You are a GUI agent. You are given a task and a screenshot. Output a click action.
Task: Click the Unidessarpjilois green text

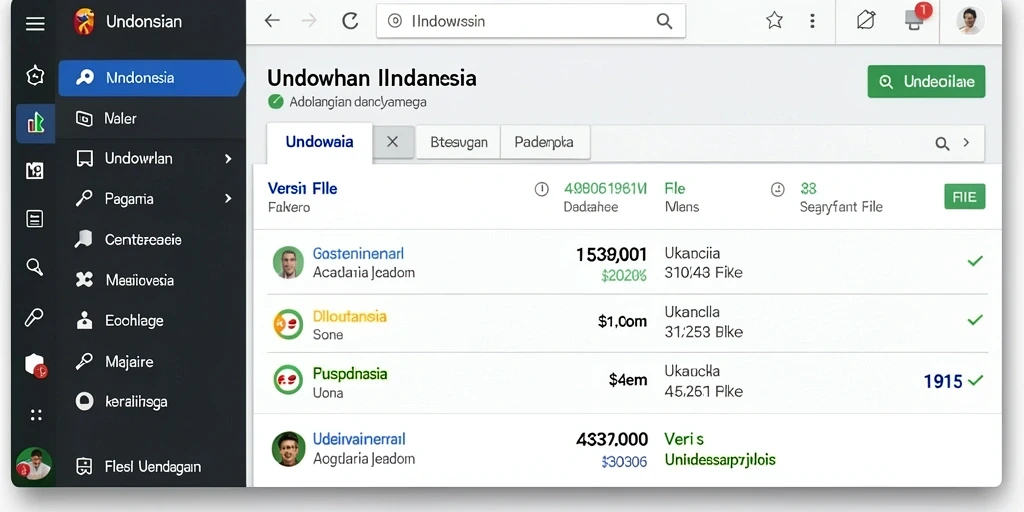coord(720,460)
